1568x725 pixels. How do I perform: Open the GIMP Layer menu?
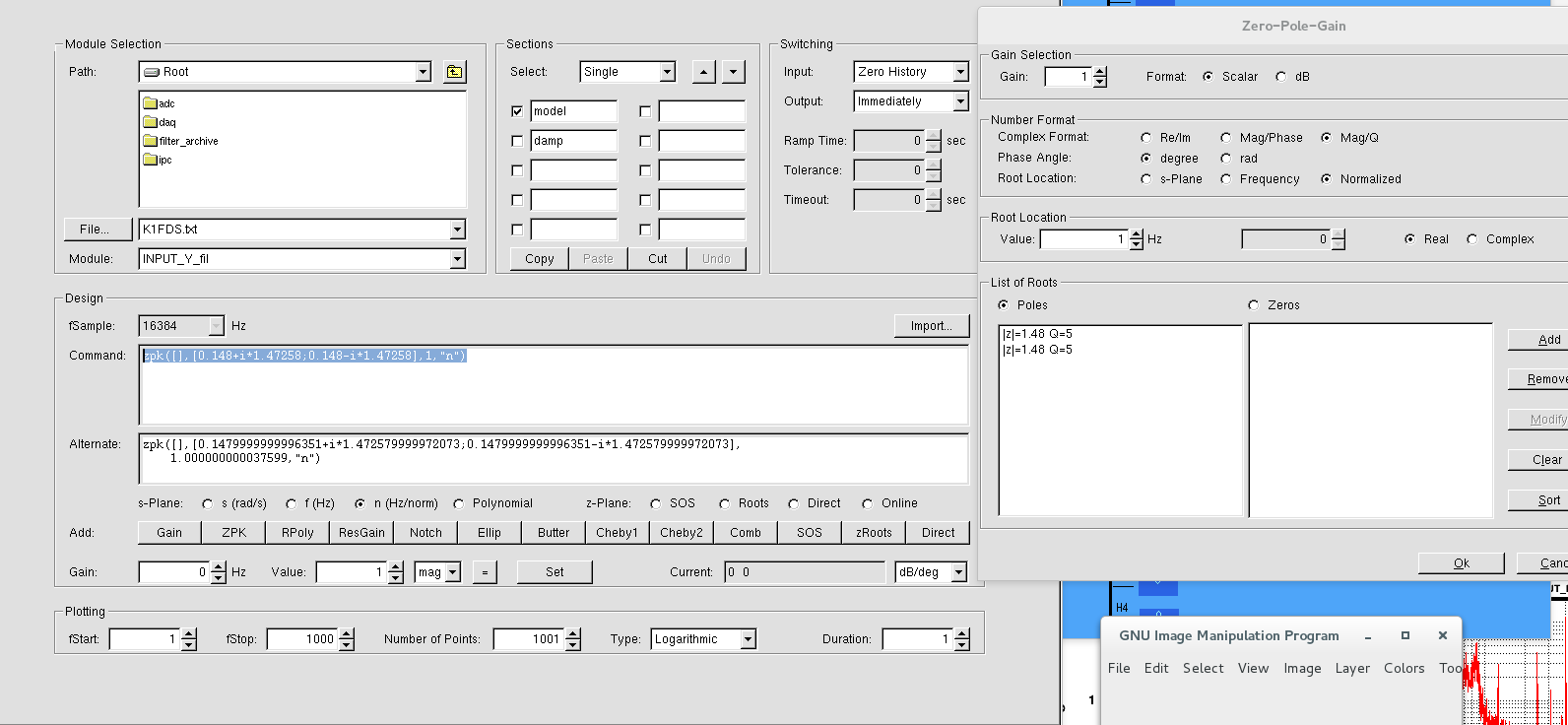tap(1352, 668)
